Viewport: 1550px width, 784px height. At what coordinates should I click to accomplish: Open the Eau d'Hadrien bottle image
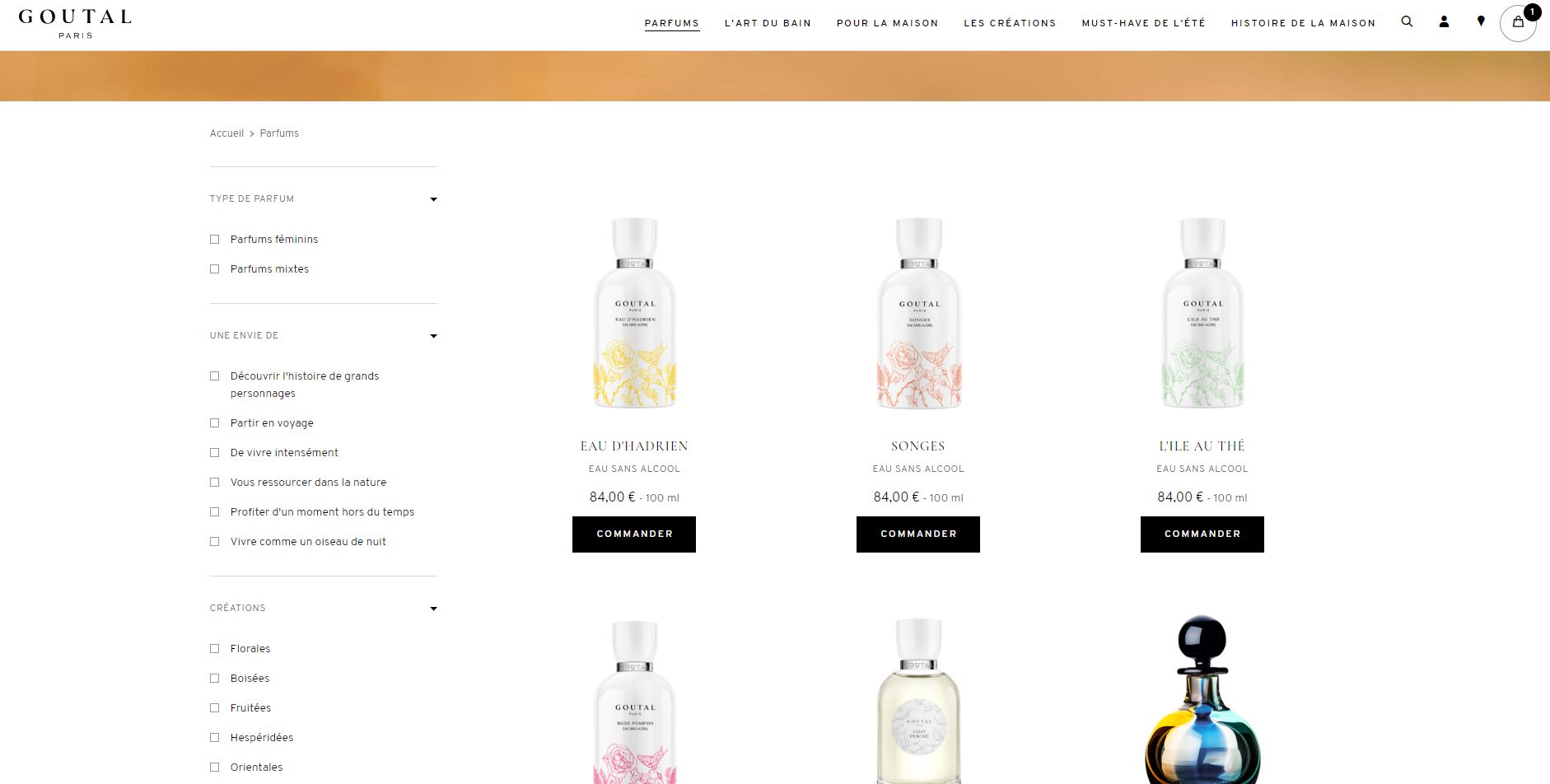634,313
